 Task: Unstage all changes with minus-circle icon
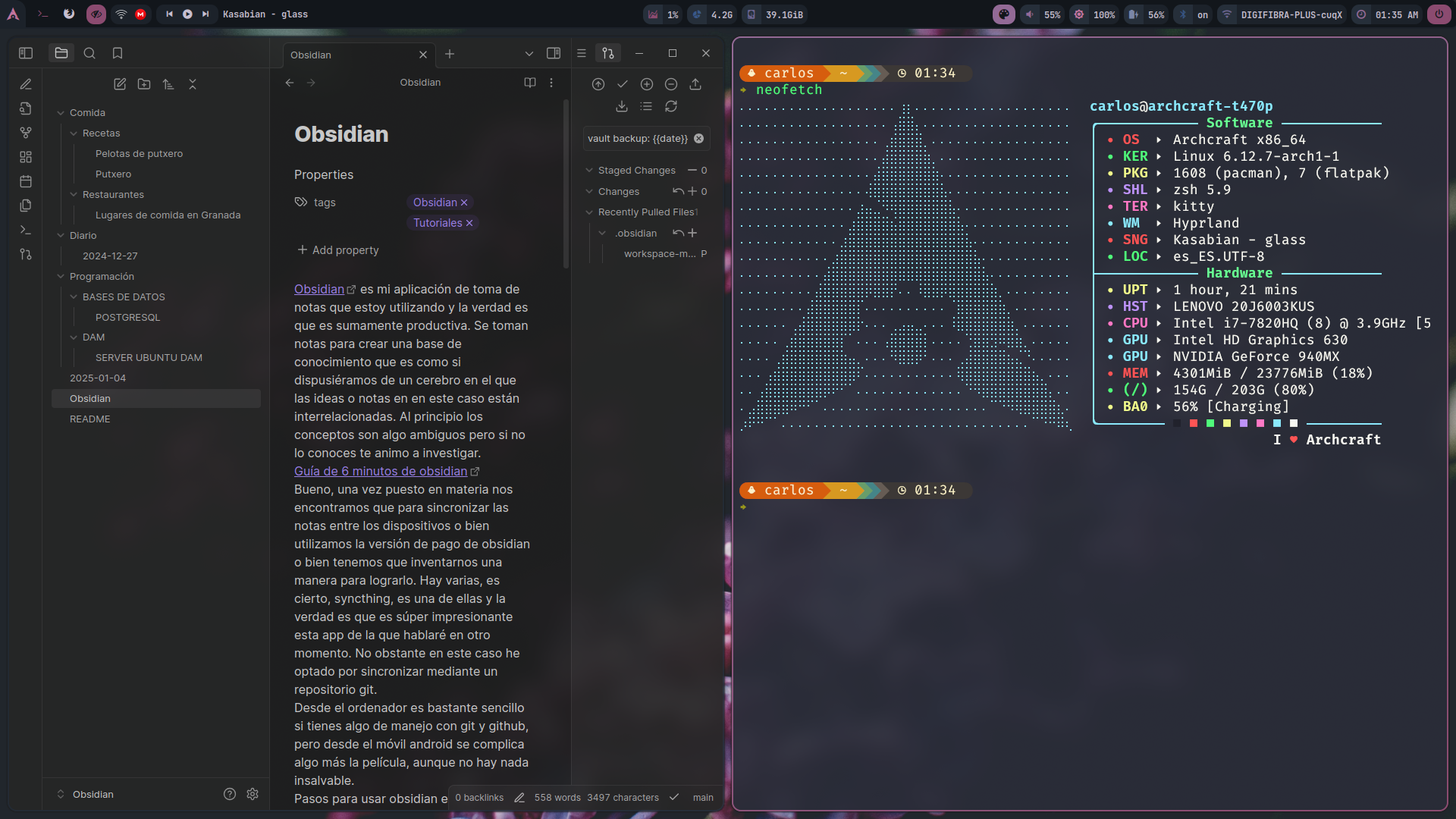coord(671,84)
